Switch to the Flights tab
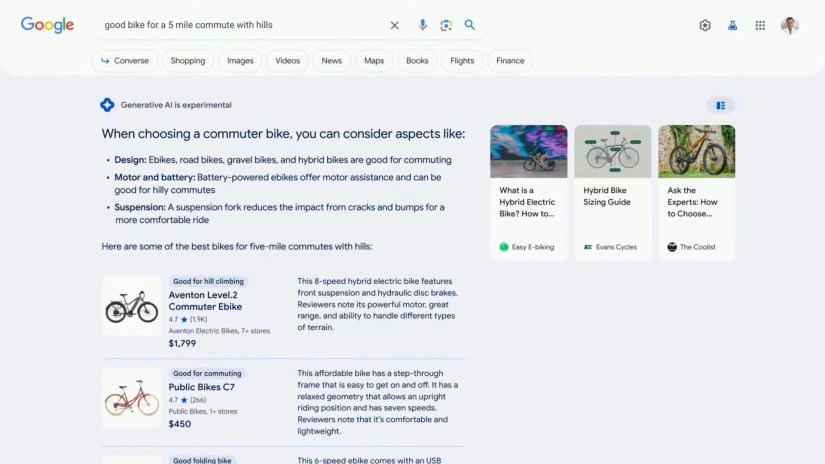 (x=462, y=60)
